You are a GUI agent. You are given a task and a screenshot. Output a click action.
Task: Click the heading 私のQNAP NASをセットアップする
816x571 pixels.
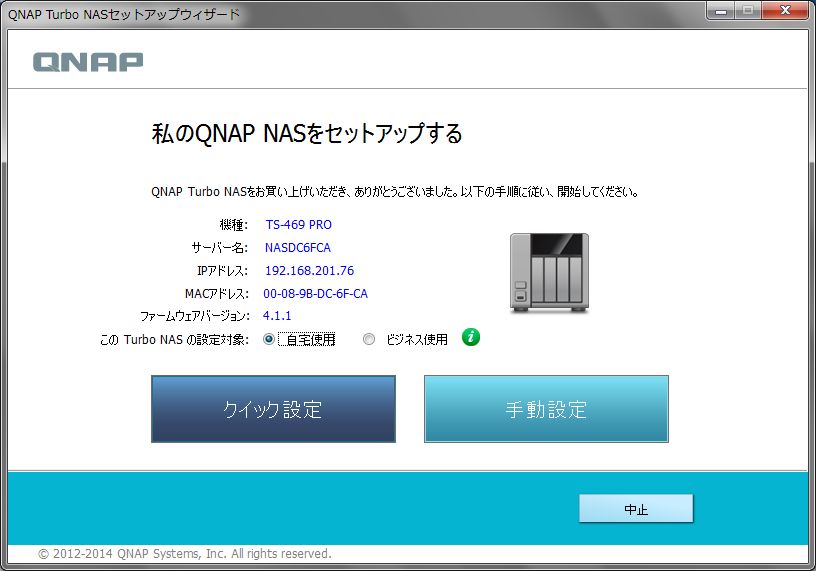click(x=307, y=133)
